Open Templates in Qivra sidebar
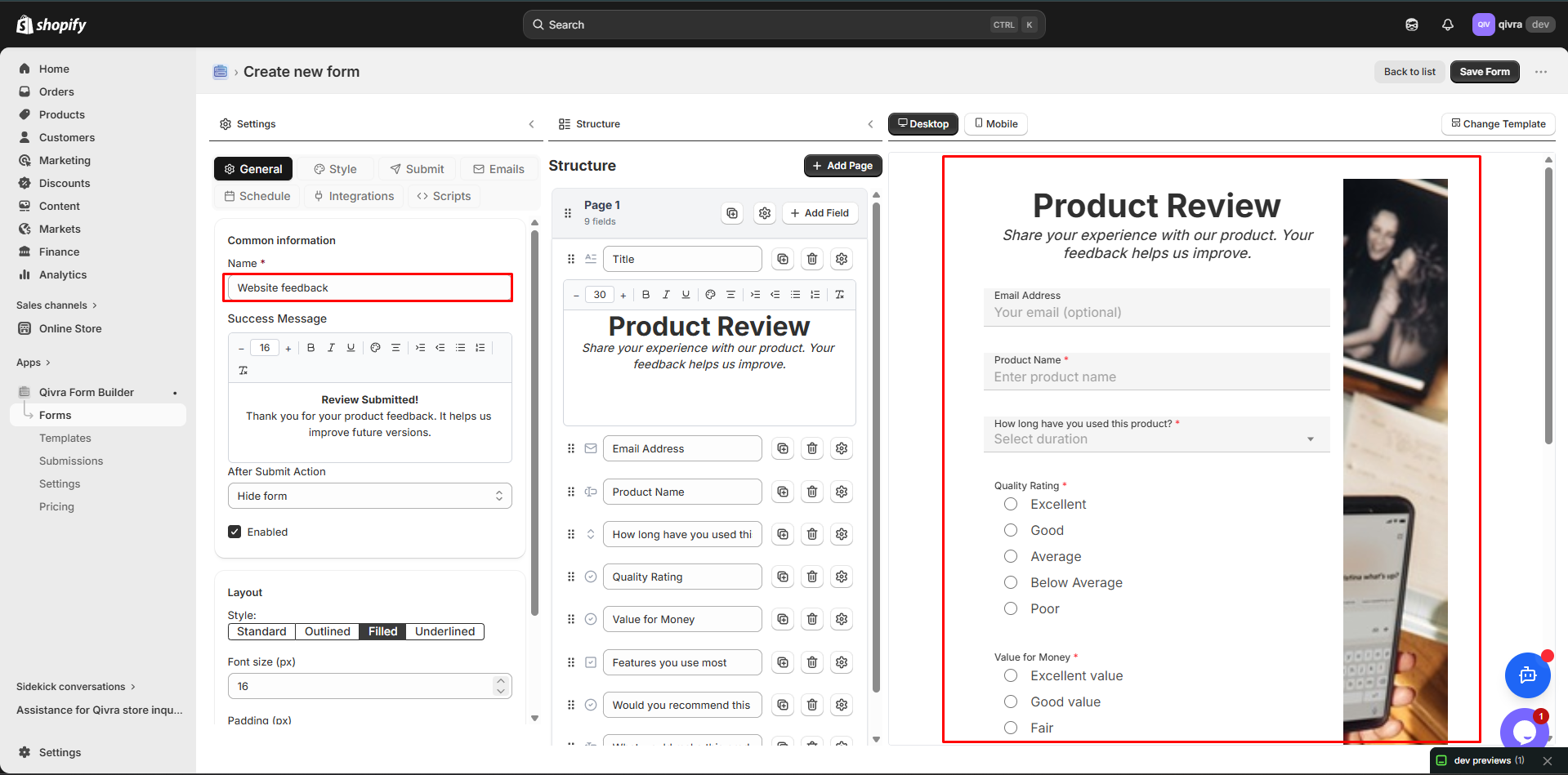 65,439
